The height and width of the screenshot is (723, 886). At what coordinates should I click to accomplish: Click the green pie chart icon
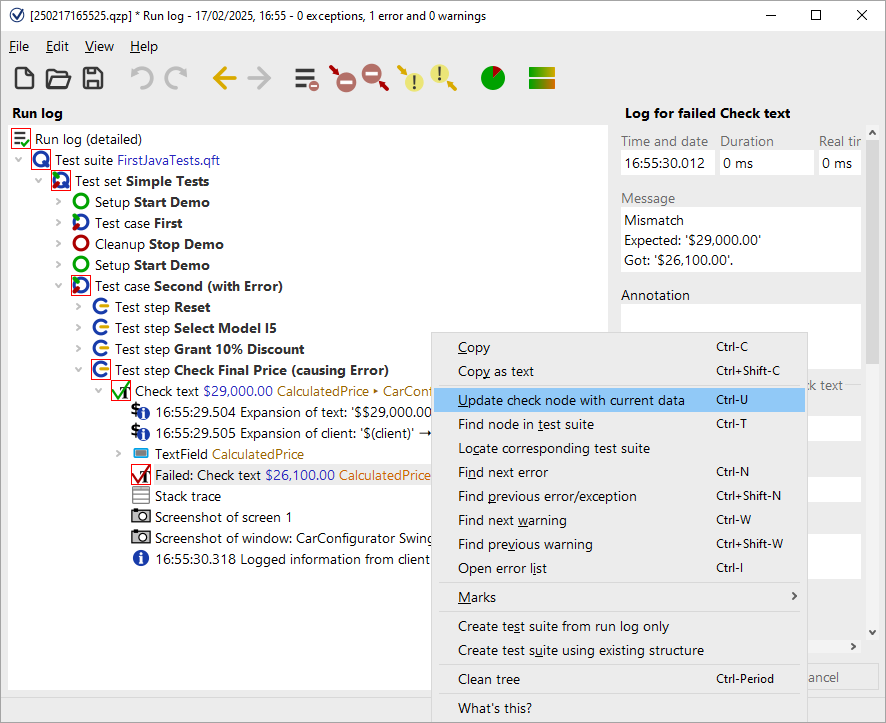(493, 78)
